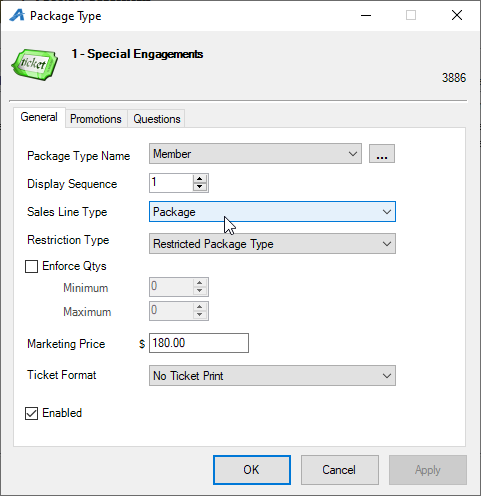The width and height of the screenshot is (481, 496).
Task: Close the Package Type window
Action: coord(457,15)
